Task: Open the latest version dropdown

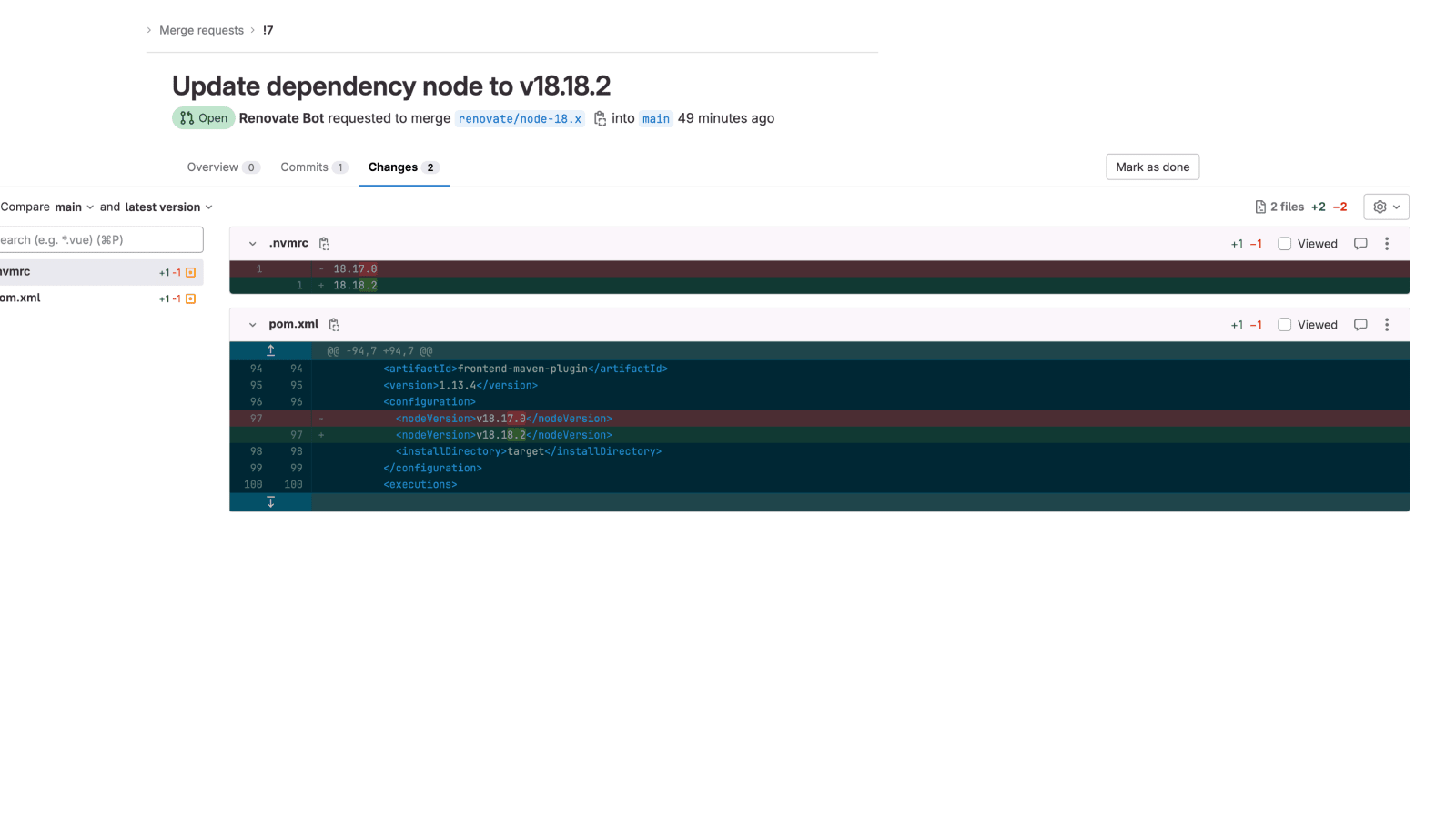Action: click(x=168, y=207)
